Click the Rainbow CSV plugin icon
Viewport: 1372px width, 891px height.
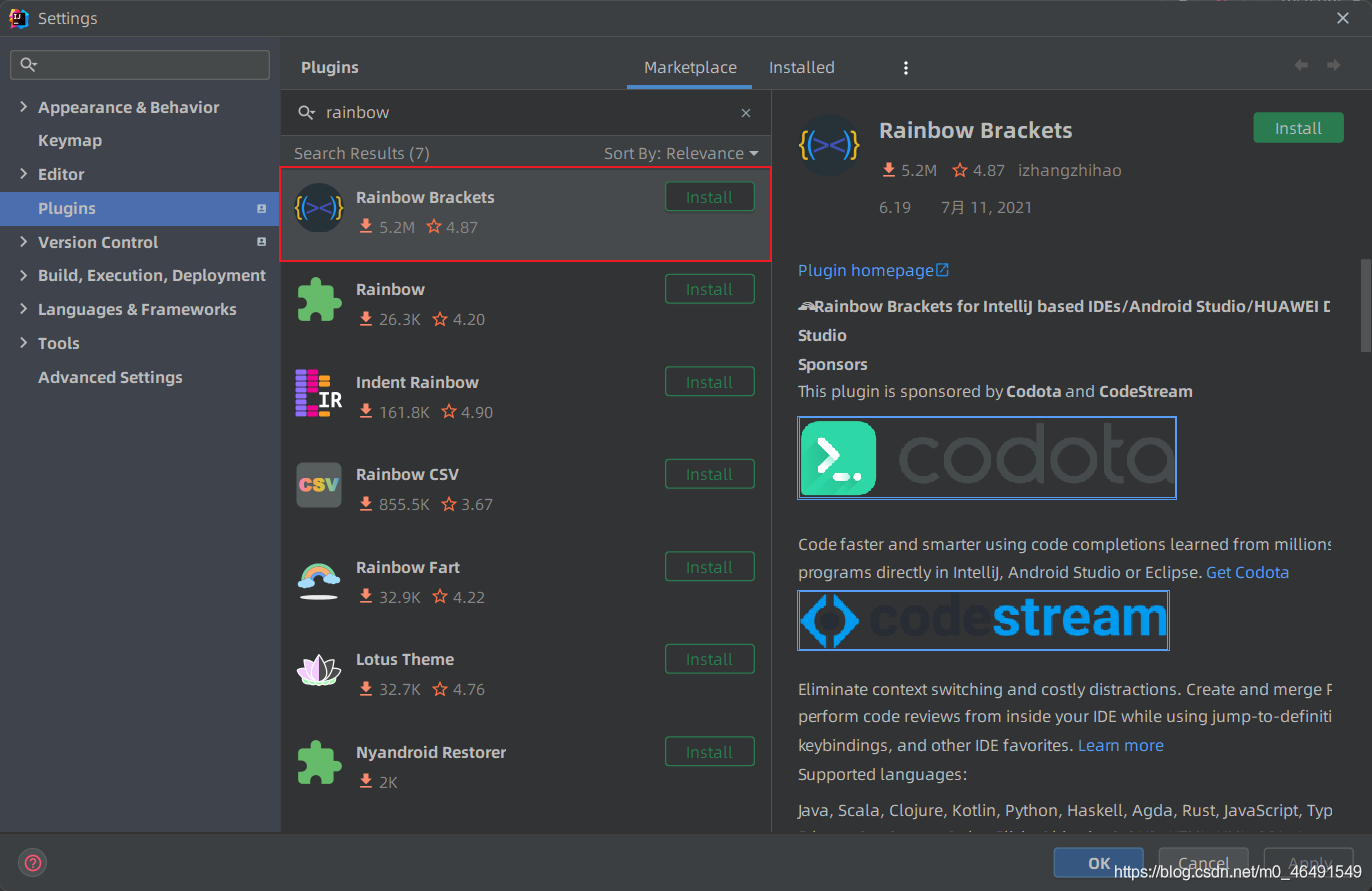pos(319,485)
